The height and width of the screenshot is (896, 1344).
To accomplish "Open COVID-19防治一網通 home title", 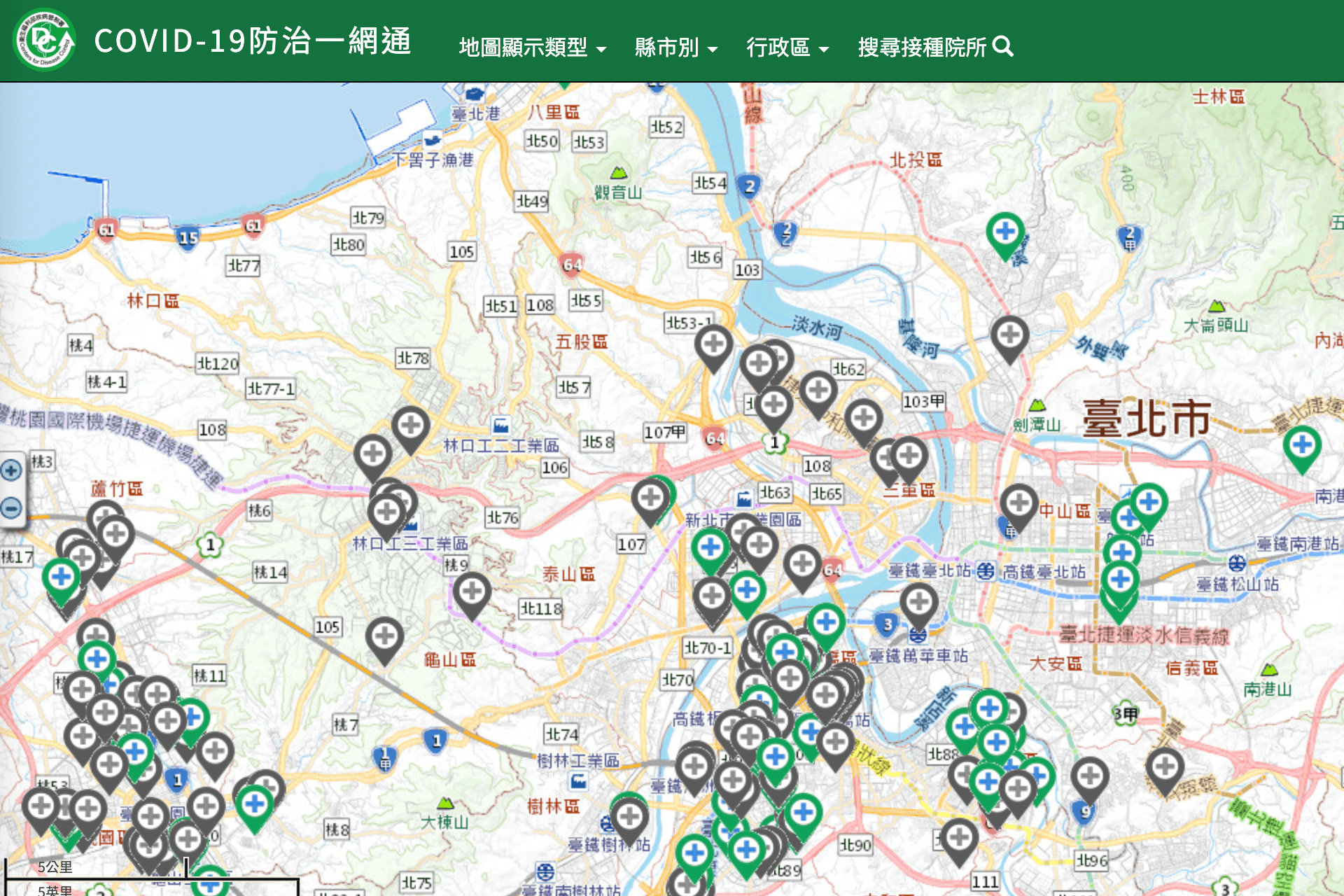I will pos(252,41).
